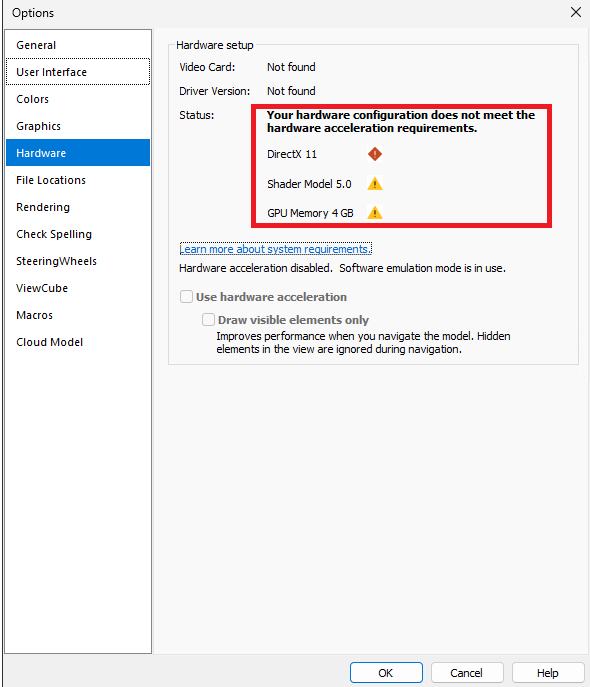This screenshot has height=687, width=590.
Task: Click the bold hardware configuration status message
Action: [401, 121]
